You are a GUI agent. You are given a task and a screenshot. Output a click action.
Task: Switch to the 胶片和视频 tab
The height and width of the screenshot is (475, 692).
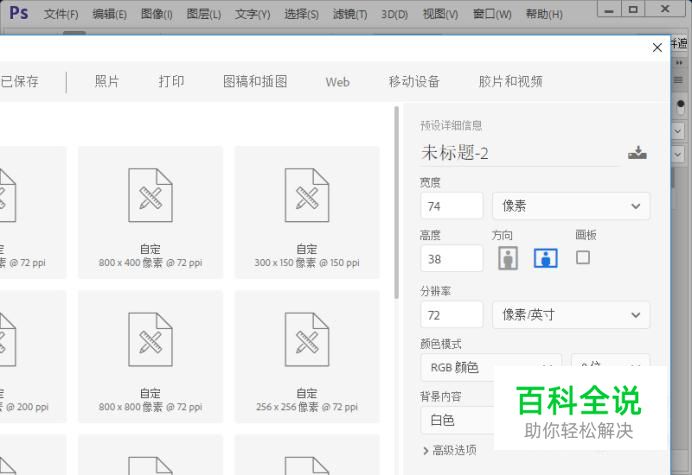point(511,82)
